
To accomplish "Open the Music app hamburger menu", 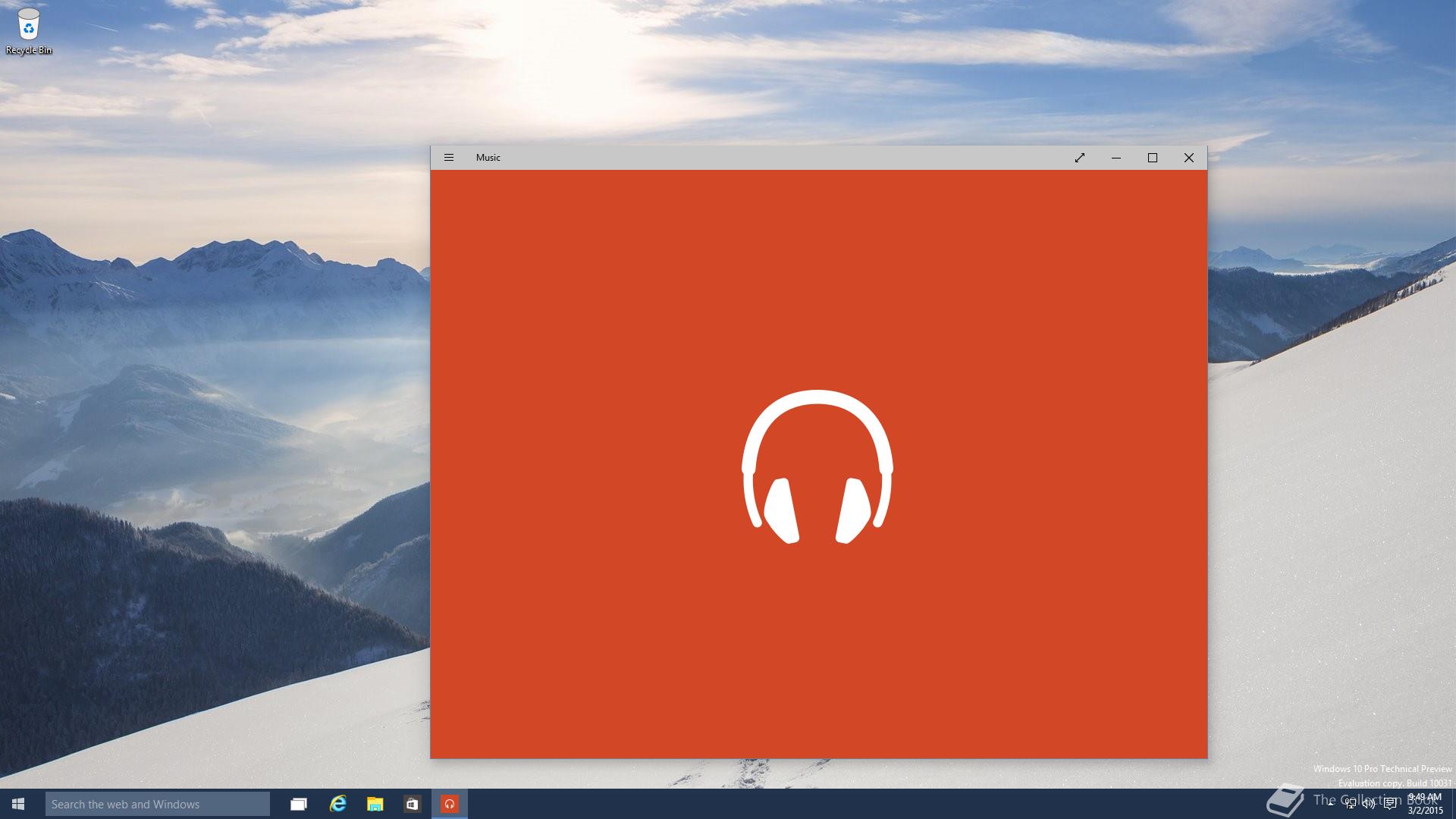I will coord(449,158).
